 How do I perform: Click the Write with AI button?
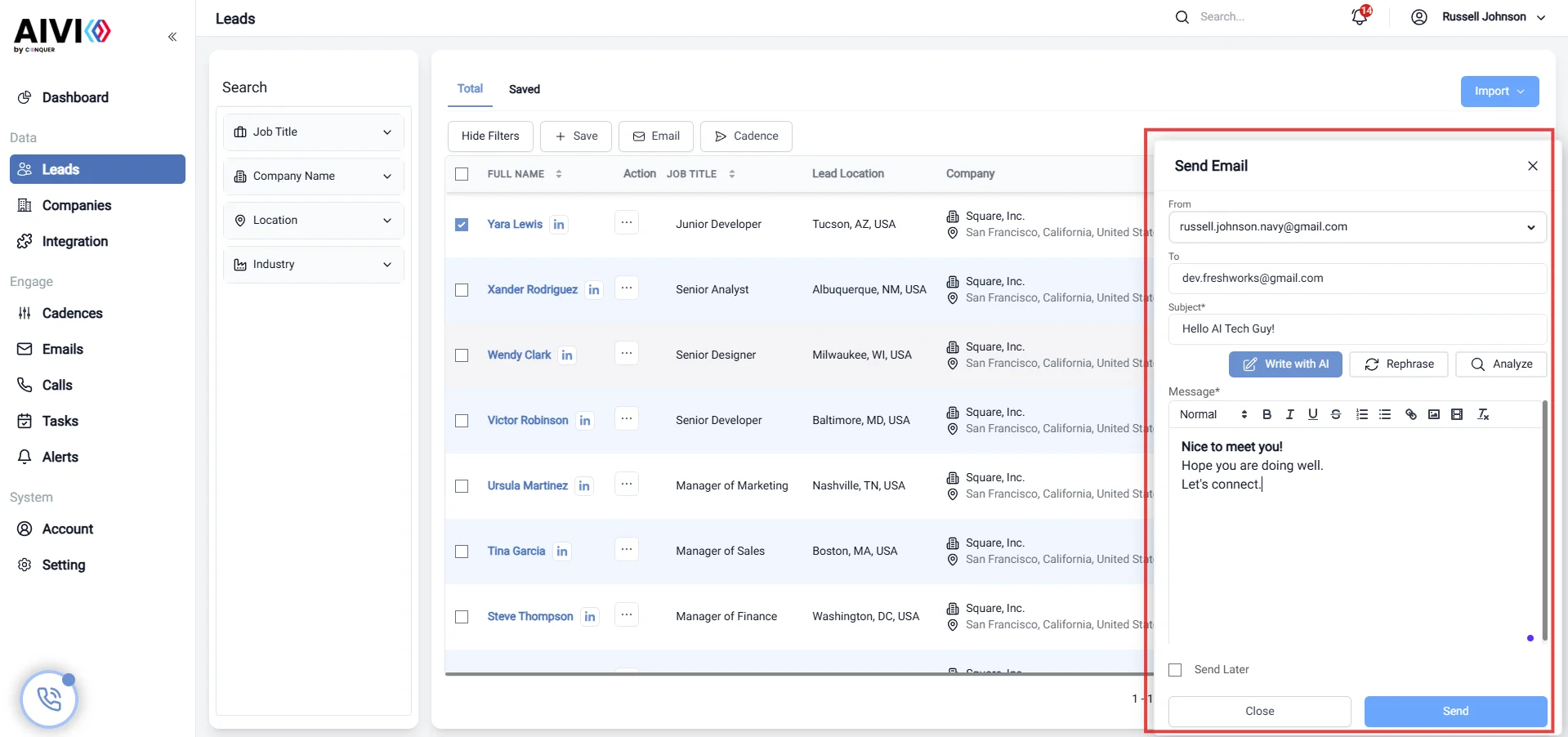[x=1285, y=364]
